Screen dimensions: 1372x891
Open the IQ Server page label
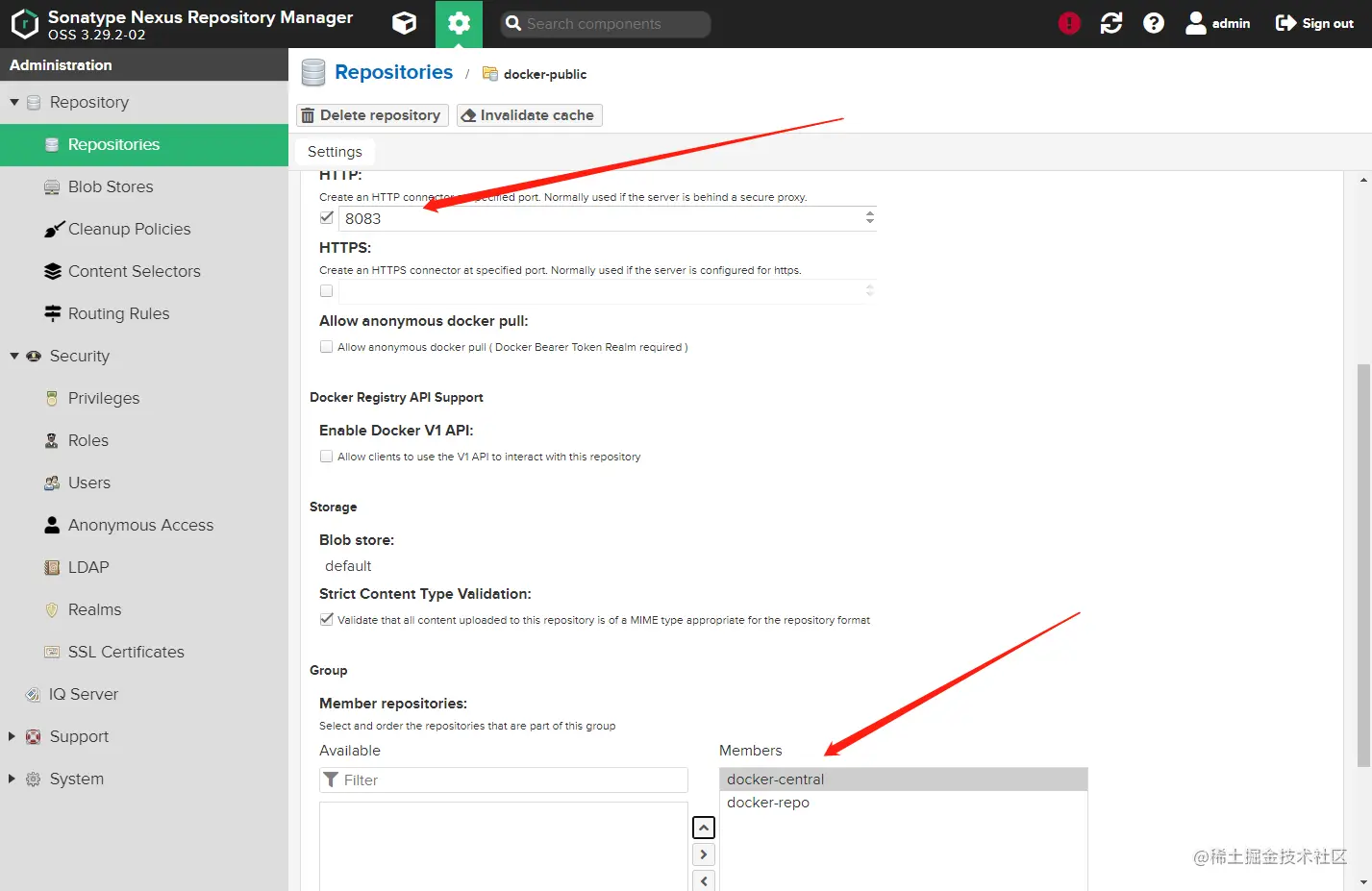(x=84, y=694)
